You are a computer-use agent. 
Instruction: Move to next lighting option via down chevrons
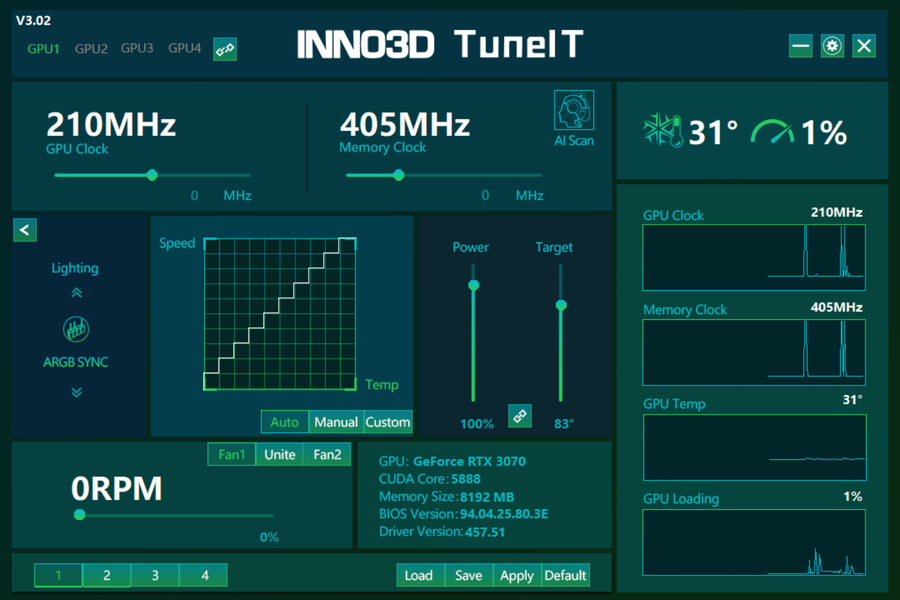(x=76, y=392)
